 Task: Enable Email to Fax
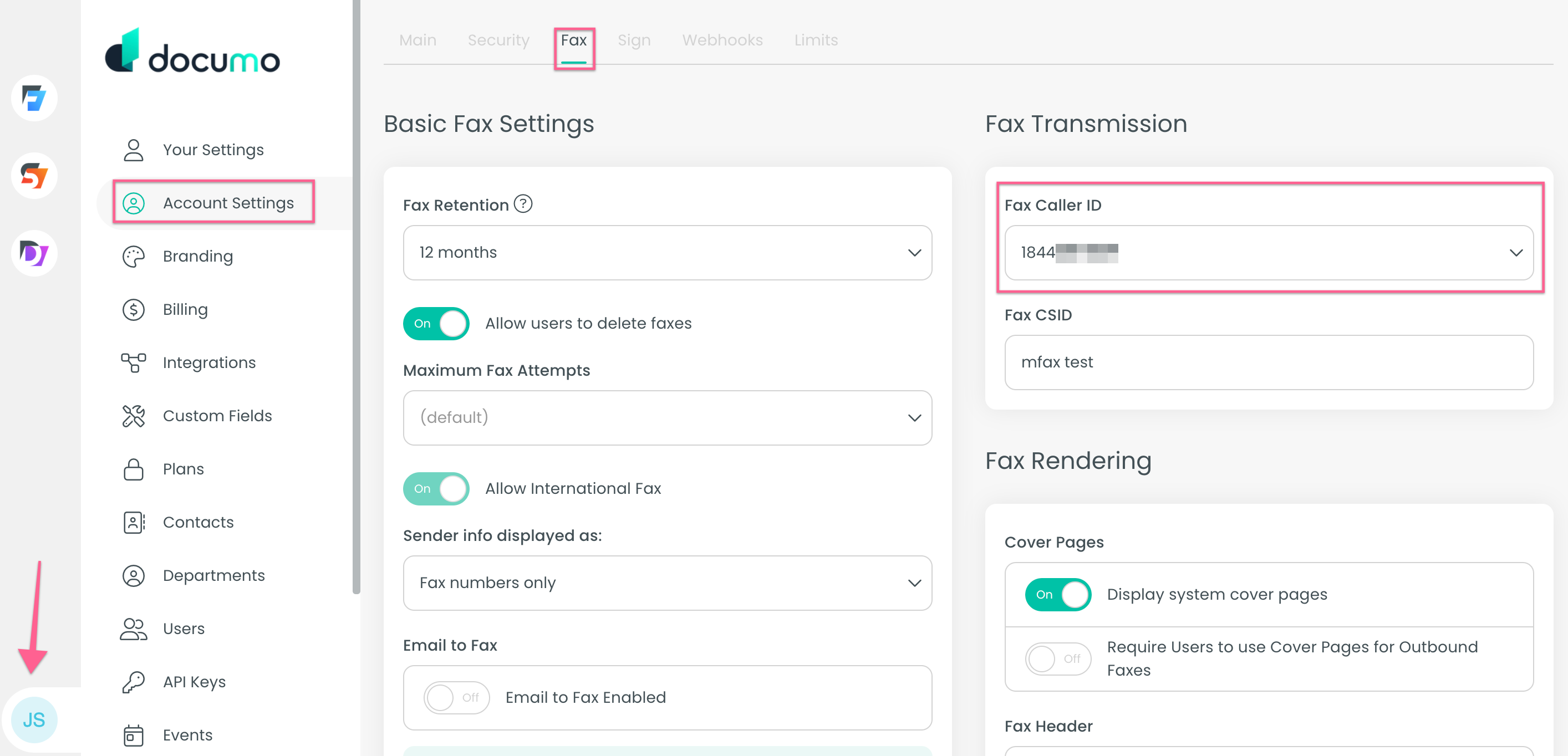click(x=456, y=698)
